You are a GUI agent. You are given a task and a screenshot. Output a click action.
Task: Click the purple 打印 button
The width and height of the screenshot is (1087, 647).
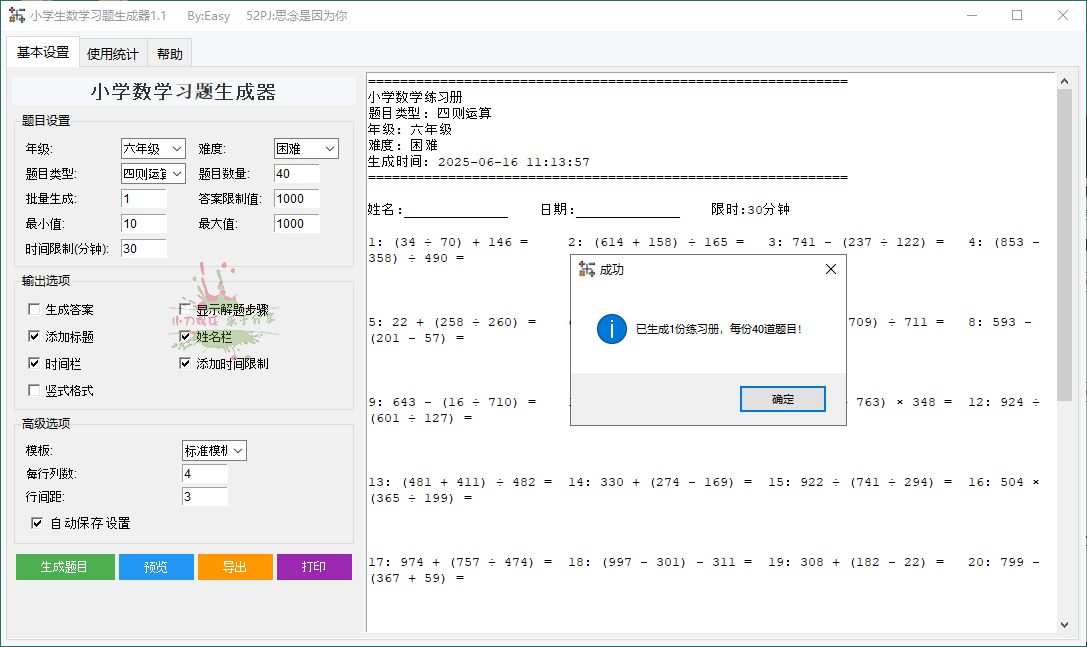tap(314, 567)
